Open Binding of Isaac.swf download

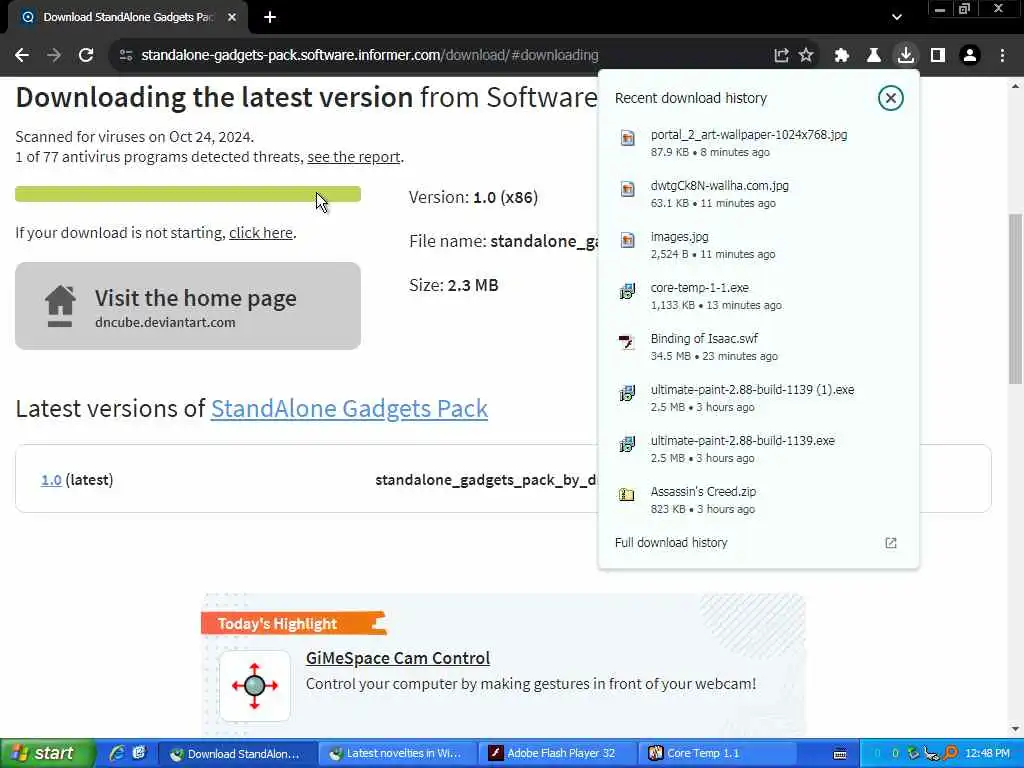[758, 347]
